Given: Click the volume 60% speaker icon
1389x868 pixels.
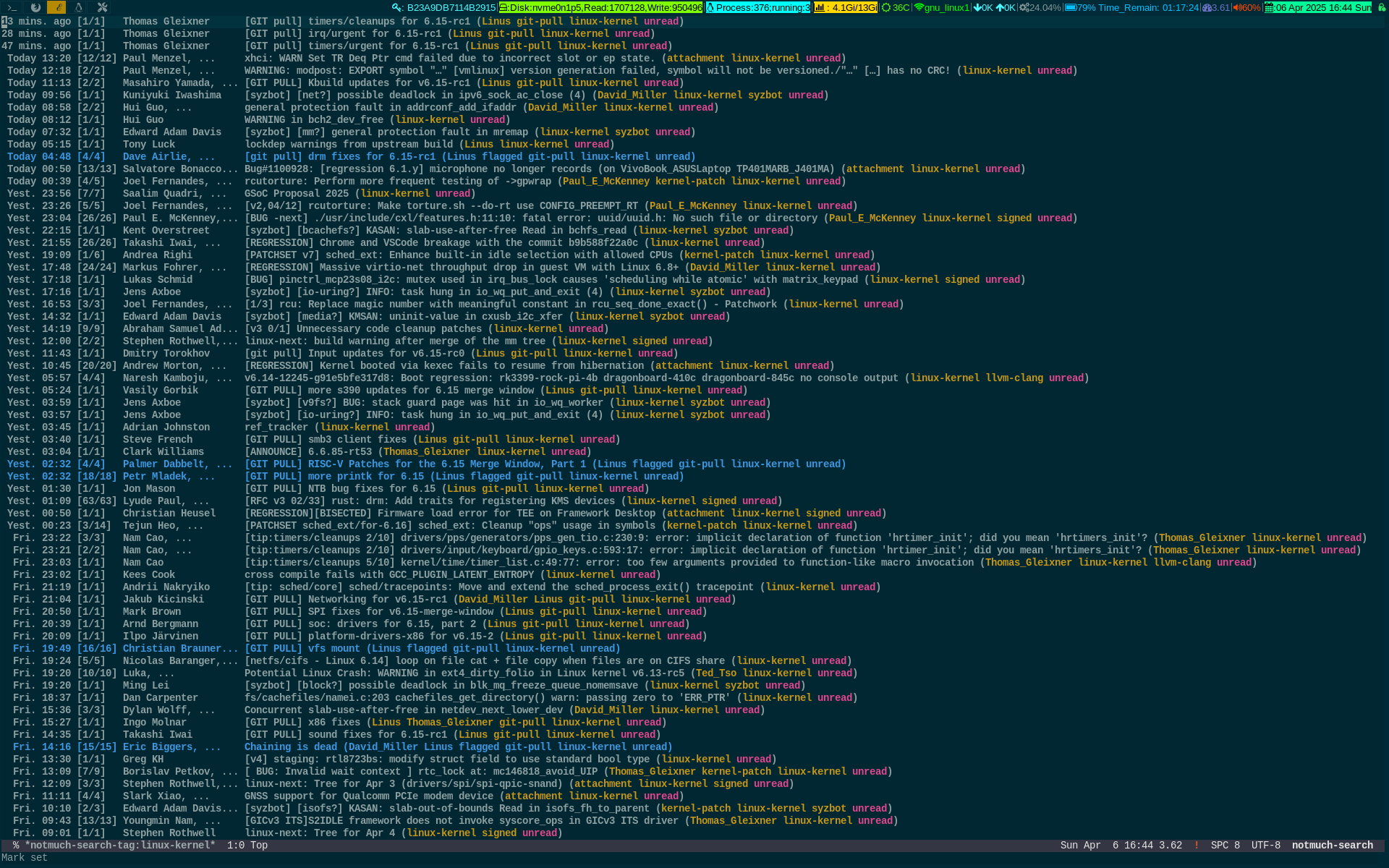Looking at the screenshot, I should (1237, 7).
